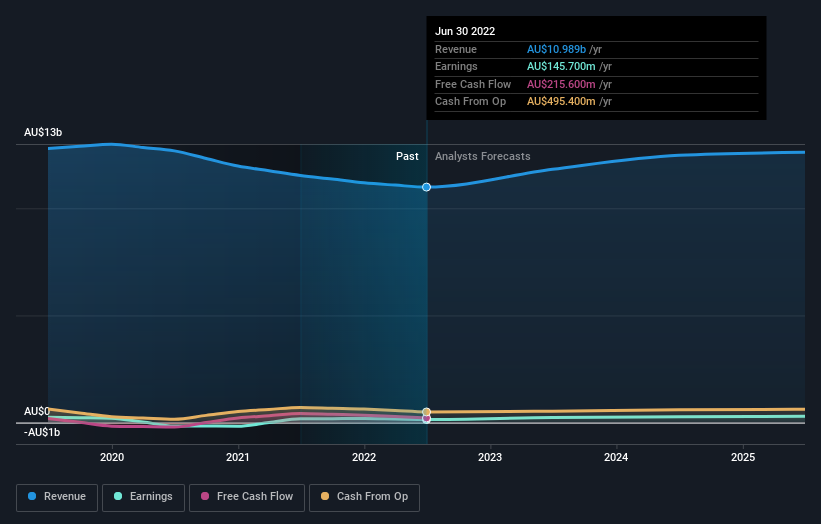Viewport: 821px width, 524px height.
Task: Click the Analysts Forecasts label
Action: pos(483,156)
